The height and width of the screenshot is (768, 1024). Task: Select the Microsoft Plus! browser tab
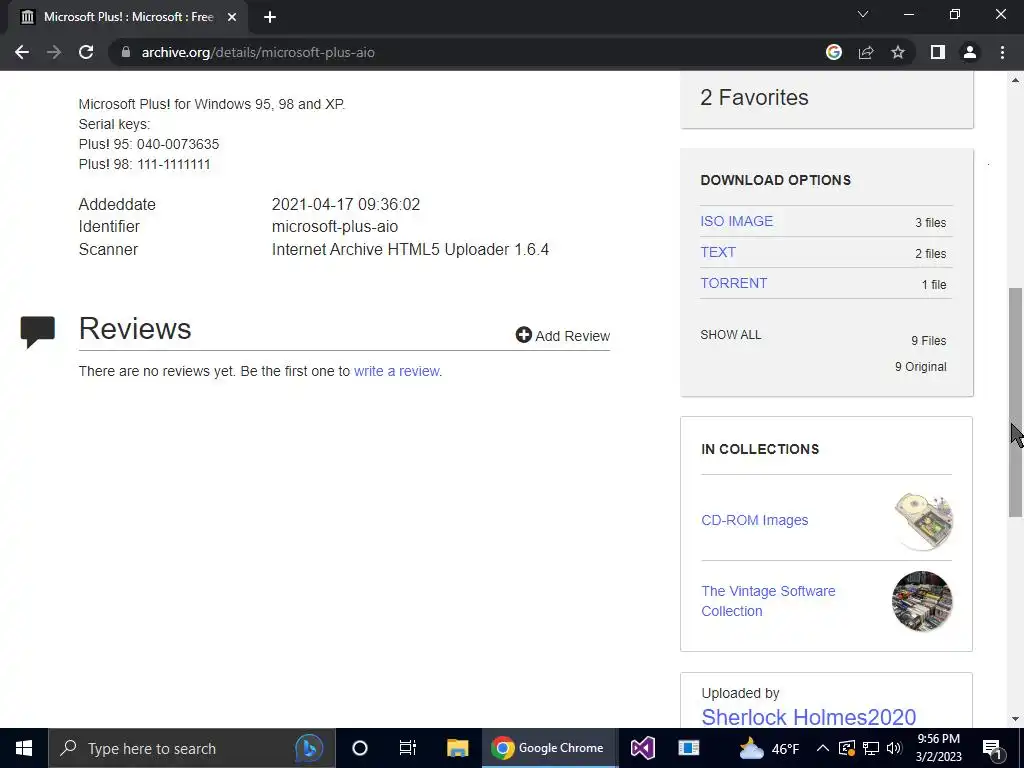click(128, 17)
